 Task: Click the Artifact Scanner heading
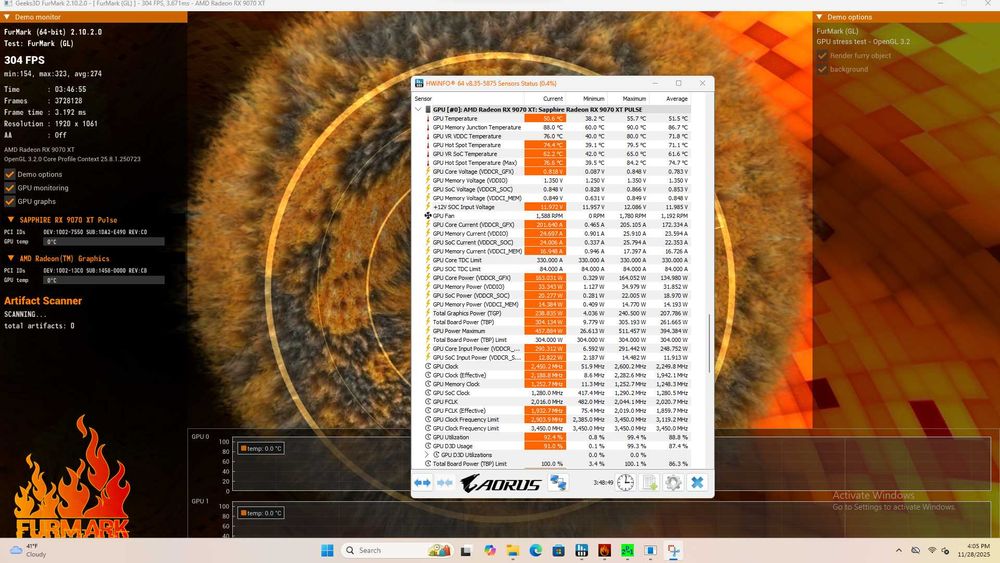coord(43,301)
